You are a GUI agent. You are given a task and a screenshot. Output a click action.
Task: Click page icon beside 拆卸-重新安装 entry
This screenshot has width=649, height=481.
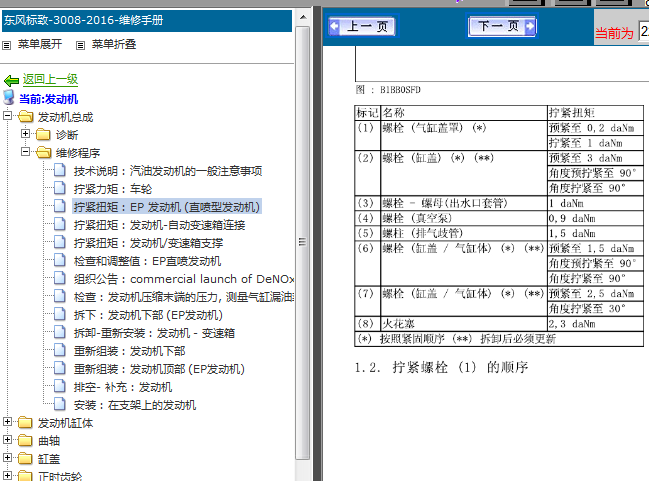(x=60, y=332)
